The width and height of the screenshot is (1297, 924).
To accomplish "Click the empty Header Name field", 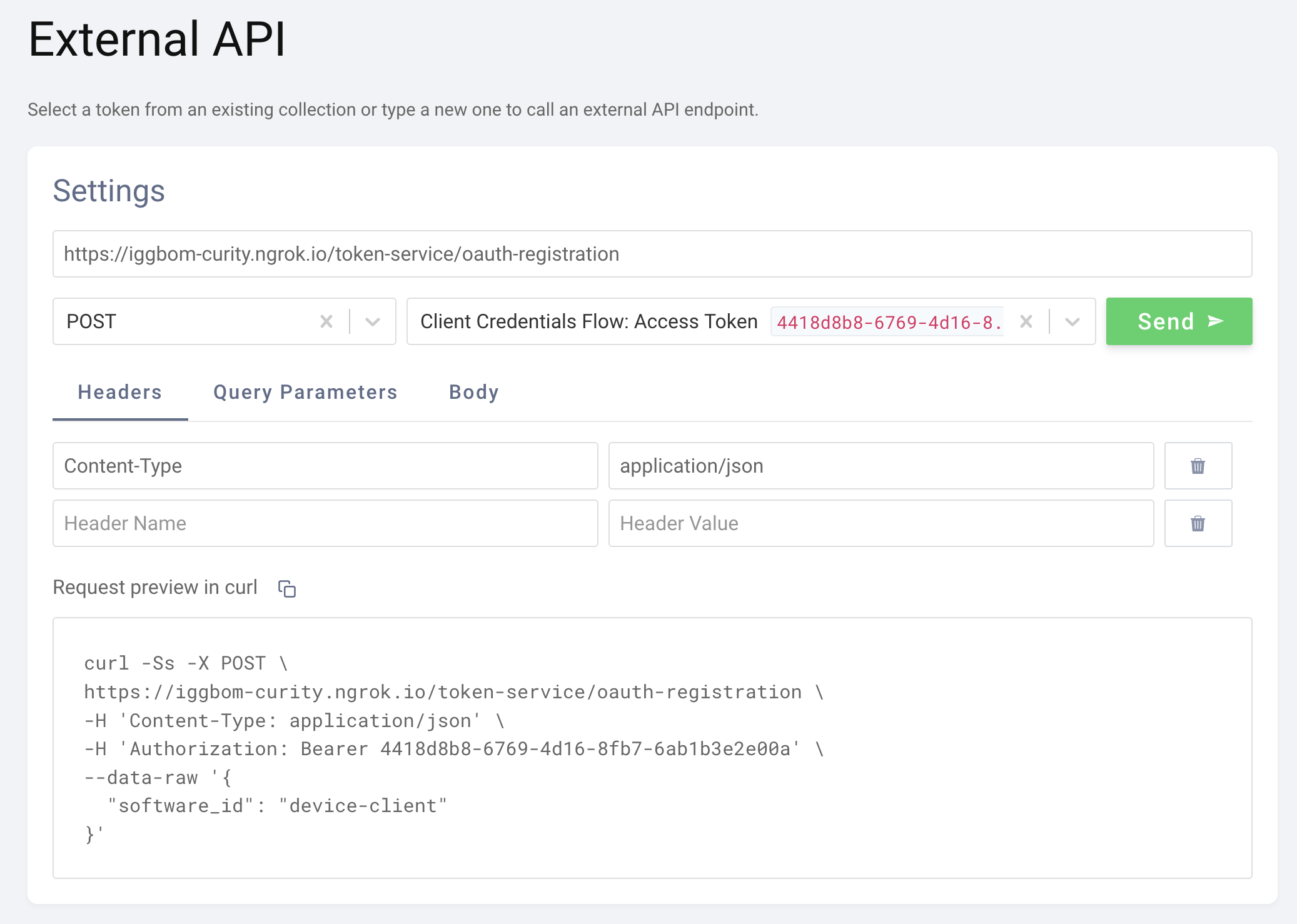I will tap(325, 523).
